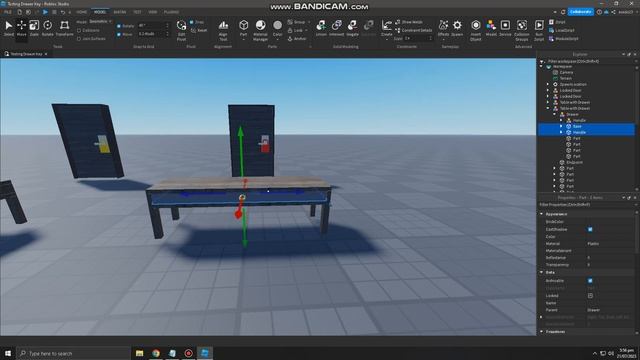Viewport: 640px width, 360px height.
Task: Collapse the Data properties section
Action: coord(542,272)
